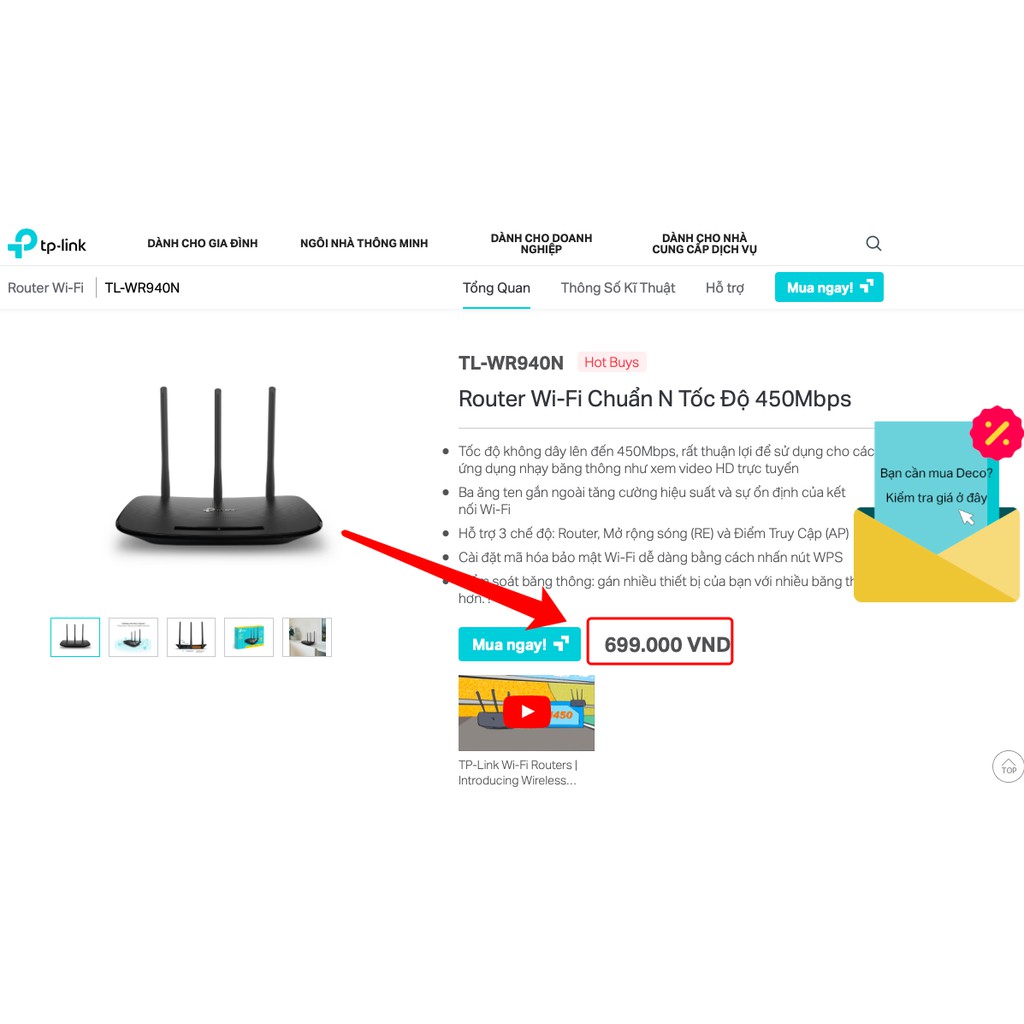Open the Dành Cho Gia Đình menu
1024x1024 pixels.
[x=202, y=244]
